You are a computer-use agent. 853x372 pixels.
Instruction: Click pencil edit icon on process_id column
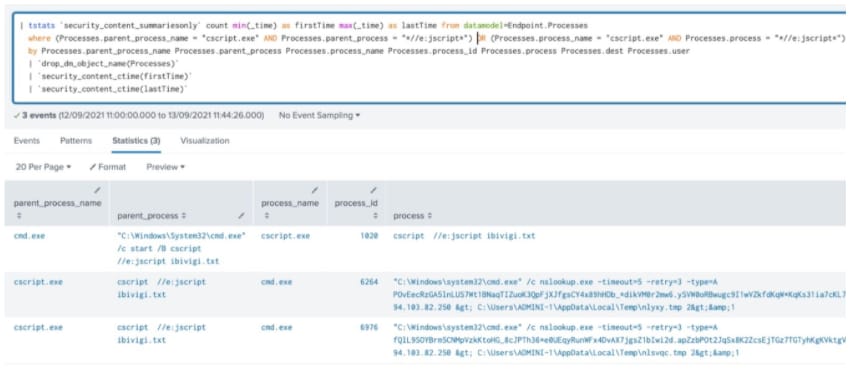pos(373,190)
